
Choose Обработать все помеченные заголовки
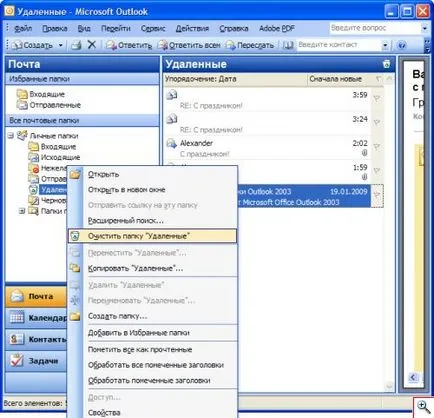click(x=152, y=365)
